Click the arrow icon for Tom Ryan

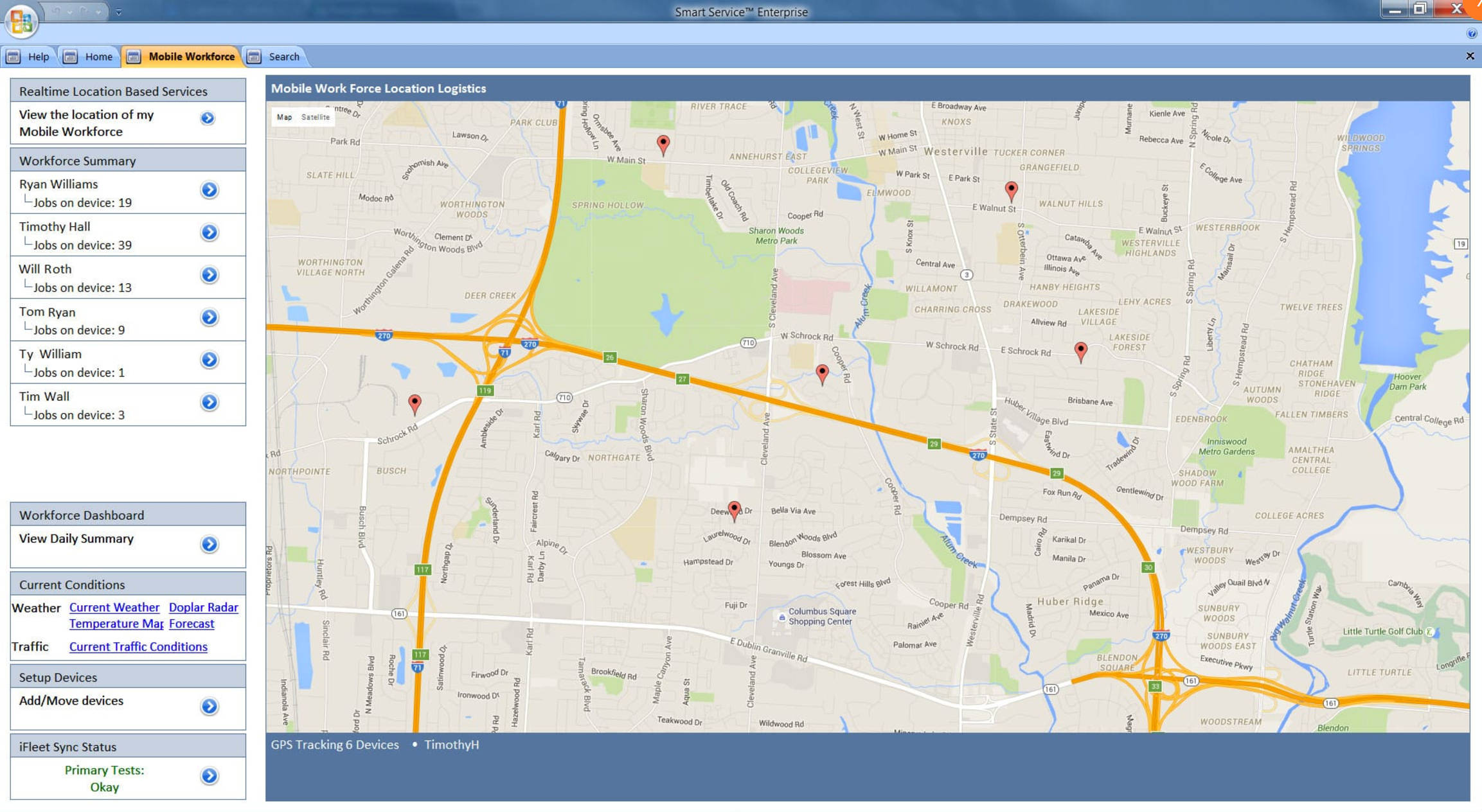[210, 317]
